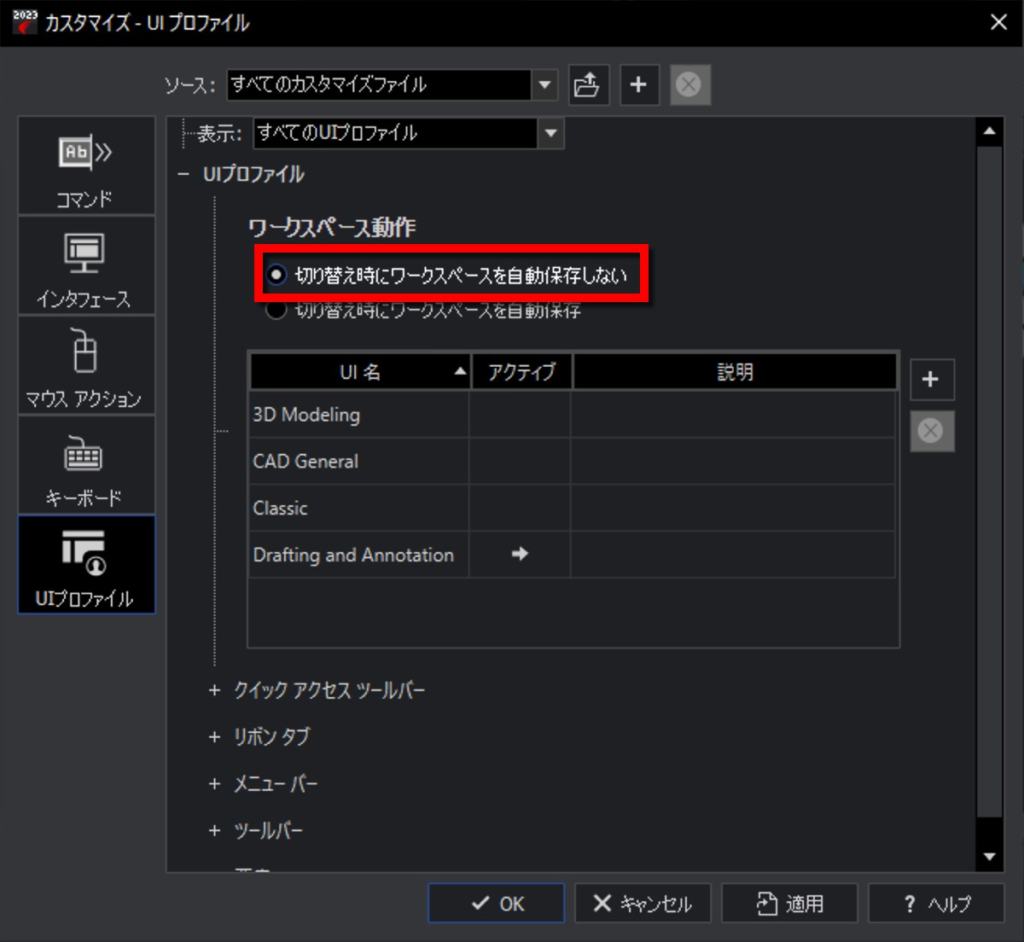Collapse the UIプロファイル tree node
The image size is (1024, 942).
coord(184,174)
